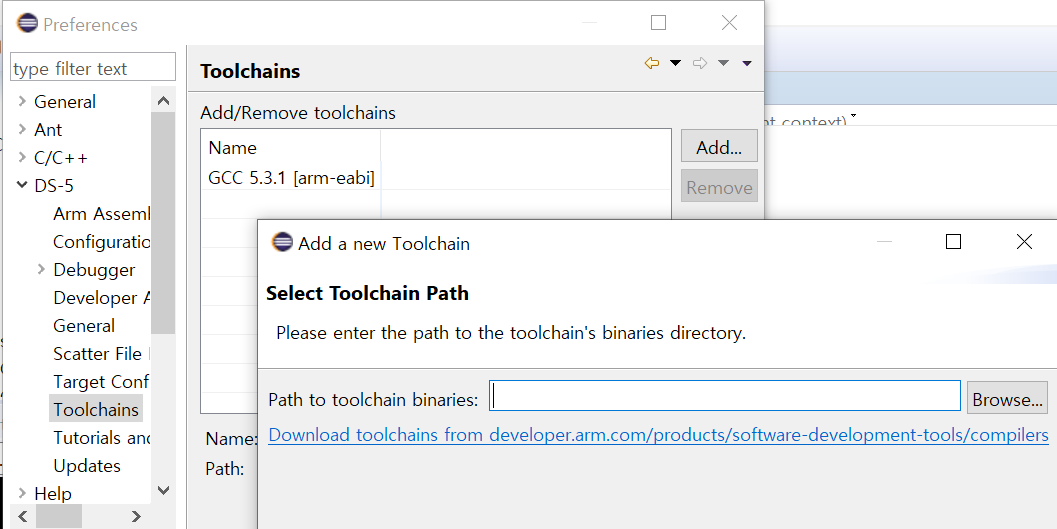This screenshot has width=1057, height=529.
Task: Expand the Debugger node under DS-5
Action: click(x=40, y=269)
